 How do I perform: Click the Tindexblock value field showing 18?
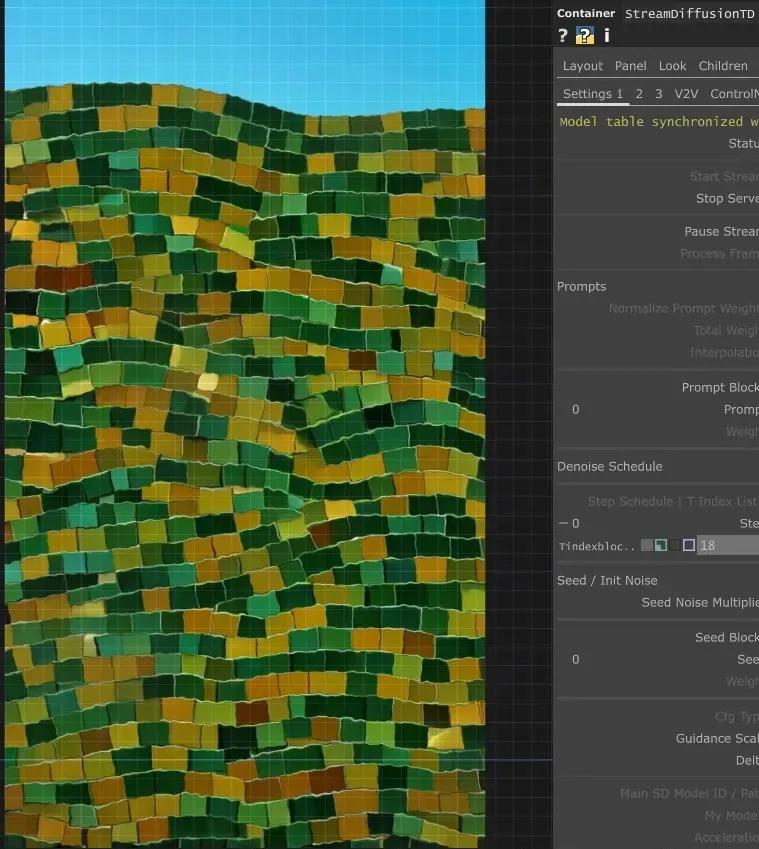(x=728, y=545)
